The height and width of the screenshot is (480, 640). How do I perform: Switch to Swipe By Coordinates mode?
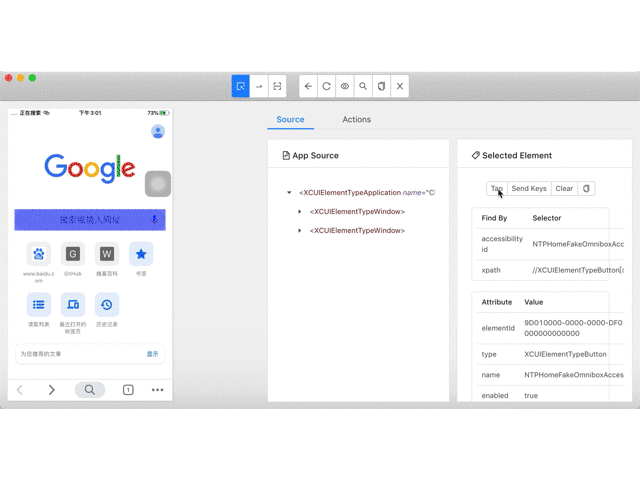click(259, 86)
